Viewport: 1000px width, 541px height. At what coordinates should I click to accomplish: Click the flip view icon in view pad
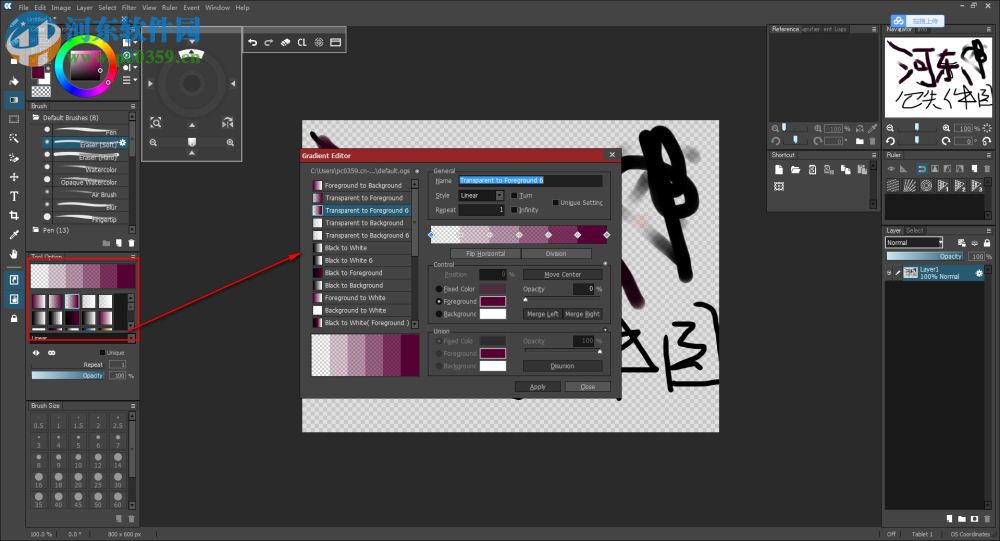pos(228,122)
